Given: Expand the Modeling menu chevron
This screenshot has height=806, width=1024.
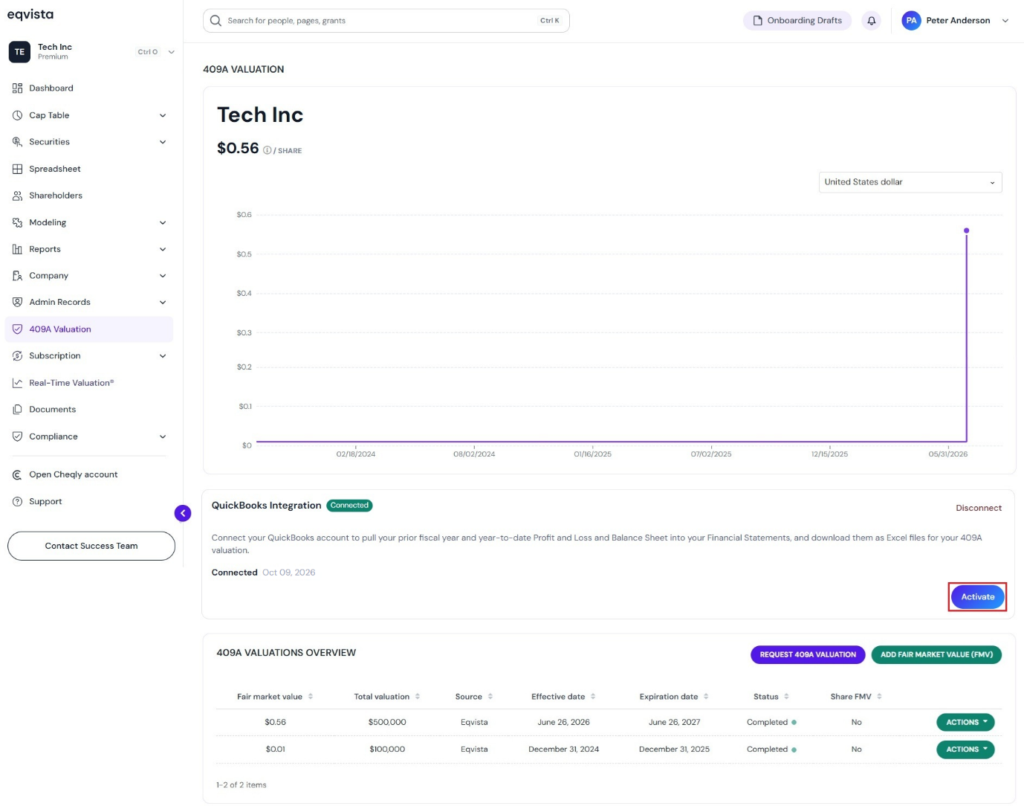Looking at the screenshot, I should coord(163,223).
